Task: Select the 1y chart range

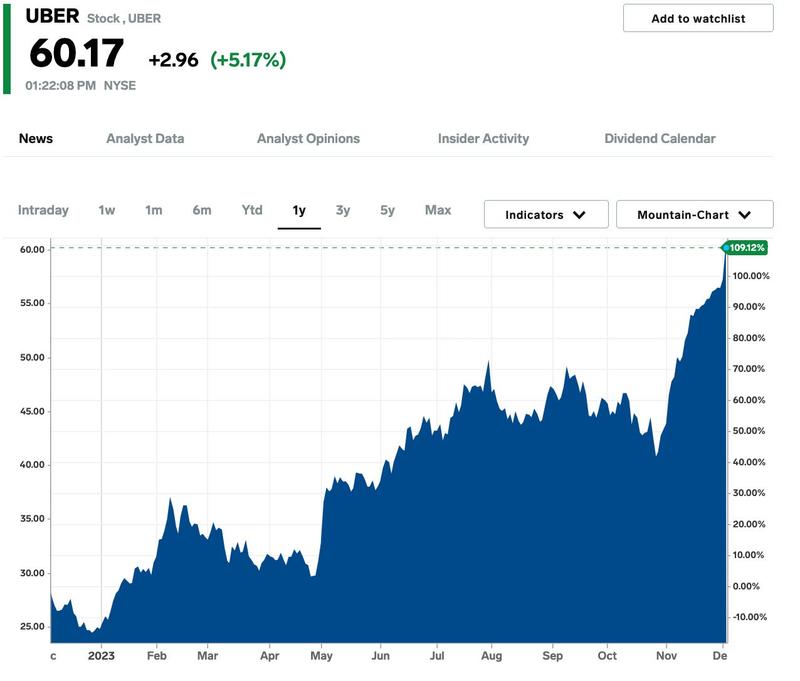Action: [x=299, y=210]
